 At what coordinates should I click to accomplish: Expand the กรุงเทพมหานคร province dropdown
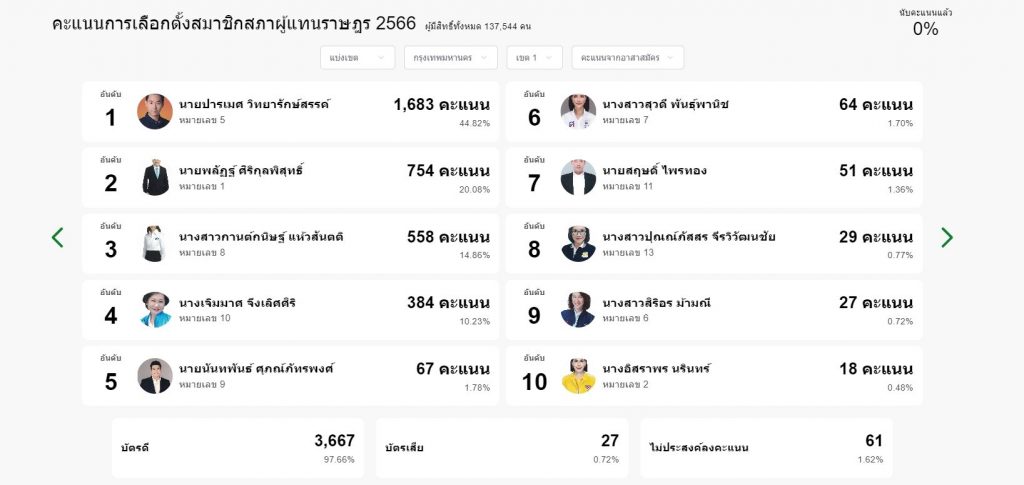(x=451, y=57)
